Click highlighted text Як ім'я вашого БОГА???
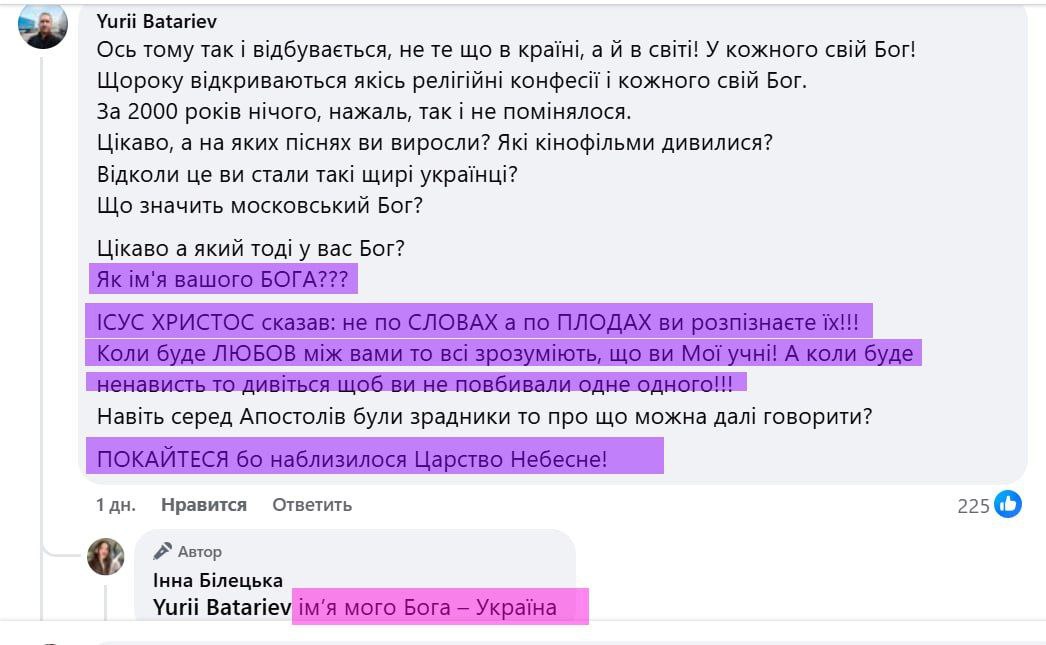The height and width of the screenshot is (645, 1046). [222, 280]
